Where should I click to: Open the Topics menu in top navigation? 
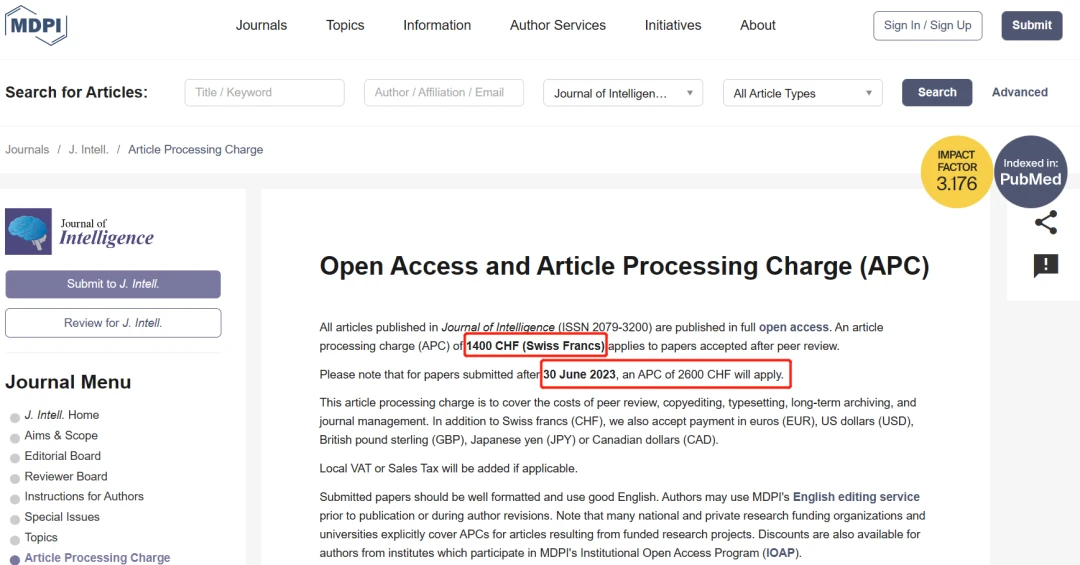click(x=345, y=25)
